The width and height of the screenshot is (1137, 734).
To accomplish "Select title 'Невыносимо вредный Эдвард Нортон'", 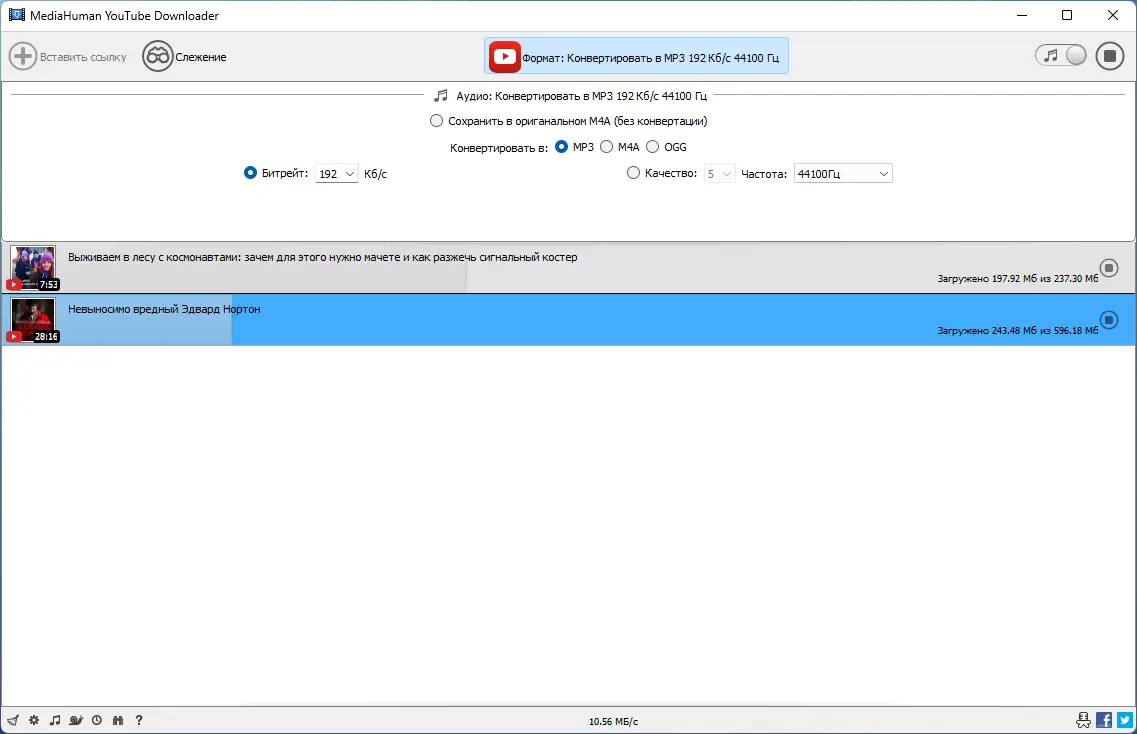I will coord(164,309).
